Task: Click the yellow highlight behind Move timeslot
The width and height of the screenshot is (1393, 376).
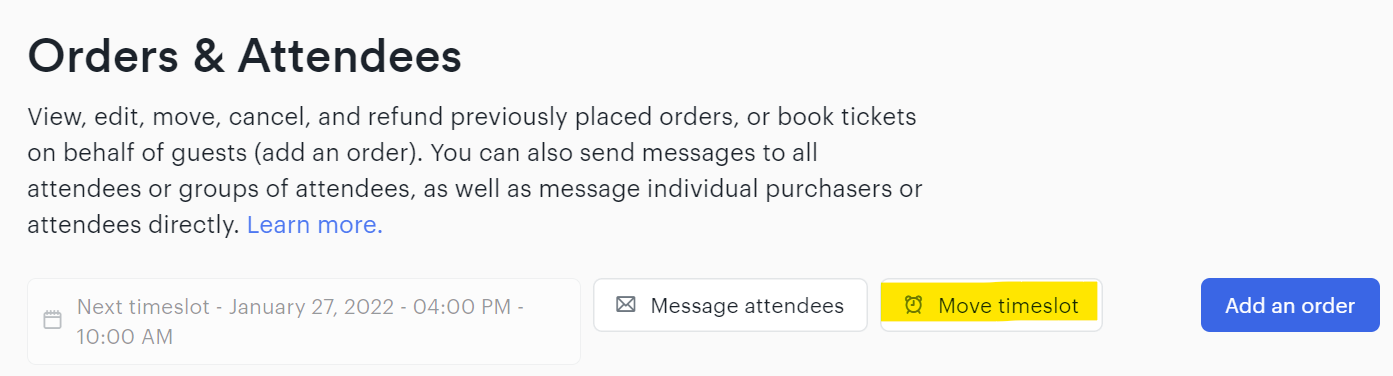Action: pyautogui.click(x=991, y=305)
